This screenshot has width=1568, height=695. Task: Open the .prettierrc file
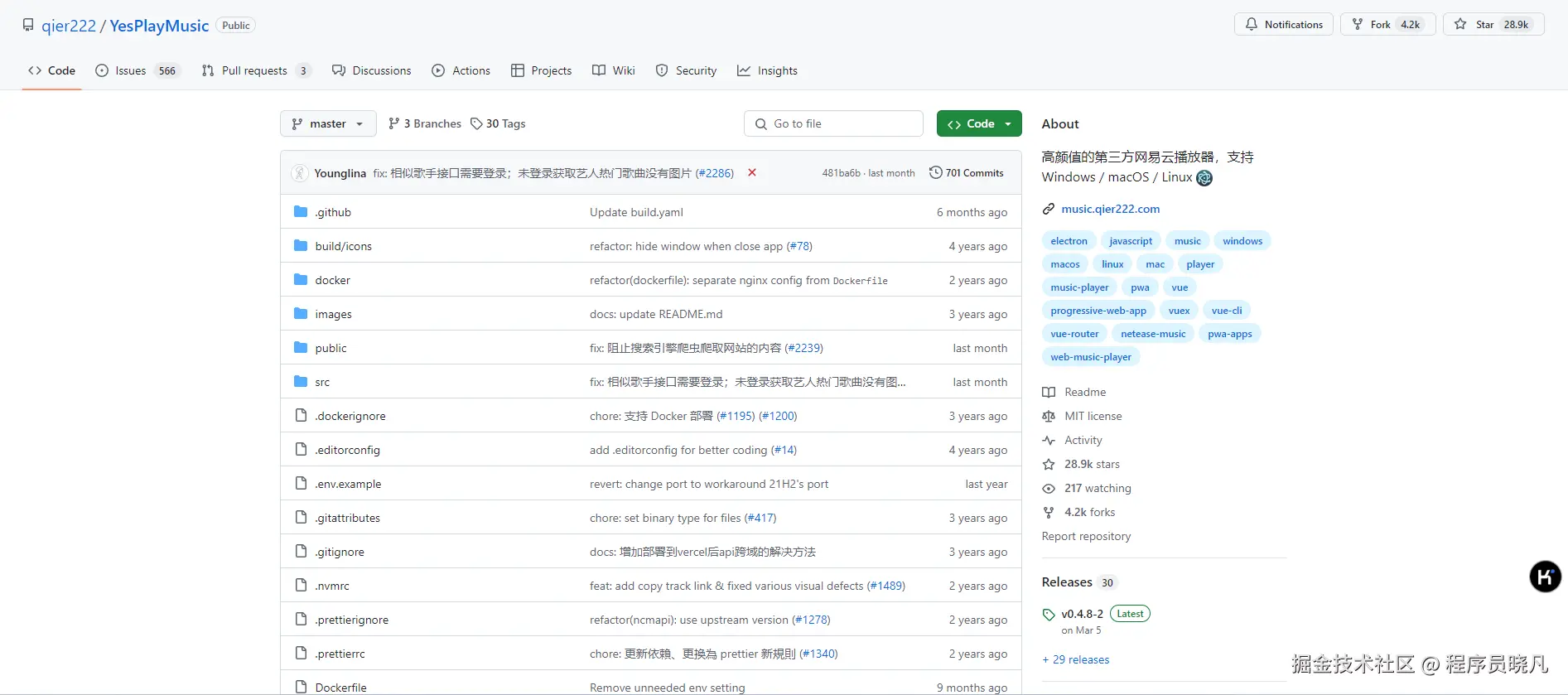click(x=340, y=654)
